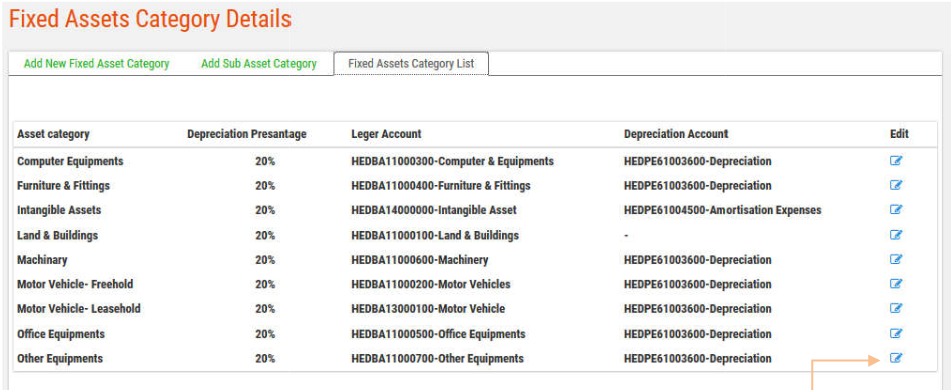951x390 pixels.
Task: Switch to Add Sub Asset Category tab
Action: point(259,64)
